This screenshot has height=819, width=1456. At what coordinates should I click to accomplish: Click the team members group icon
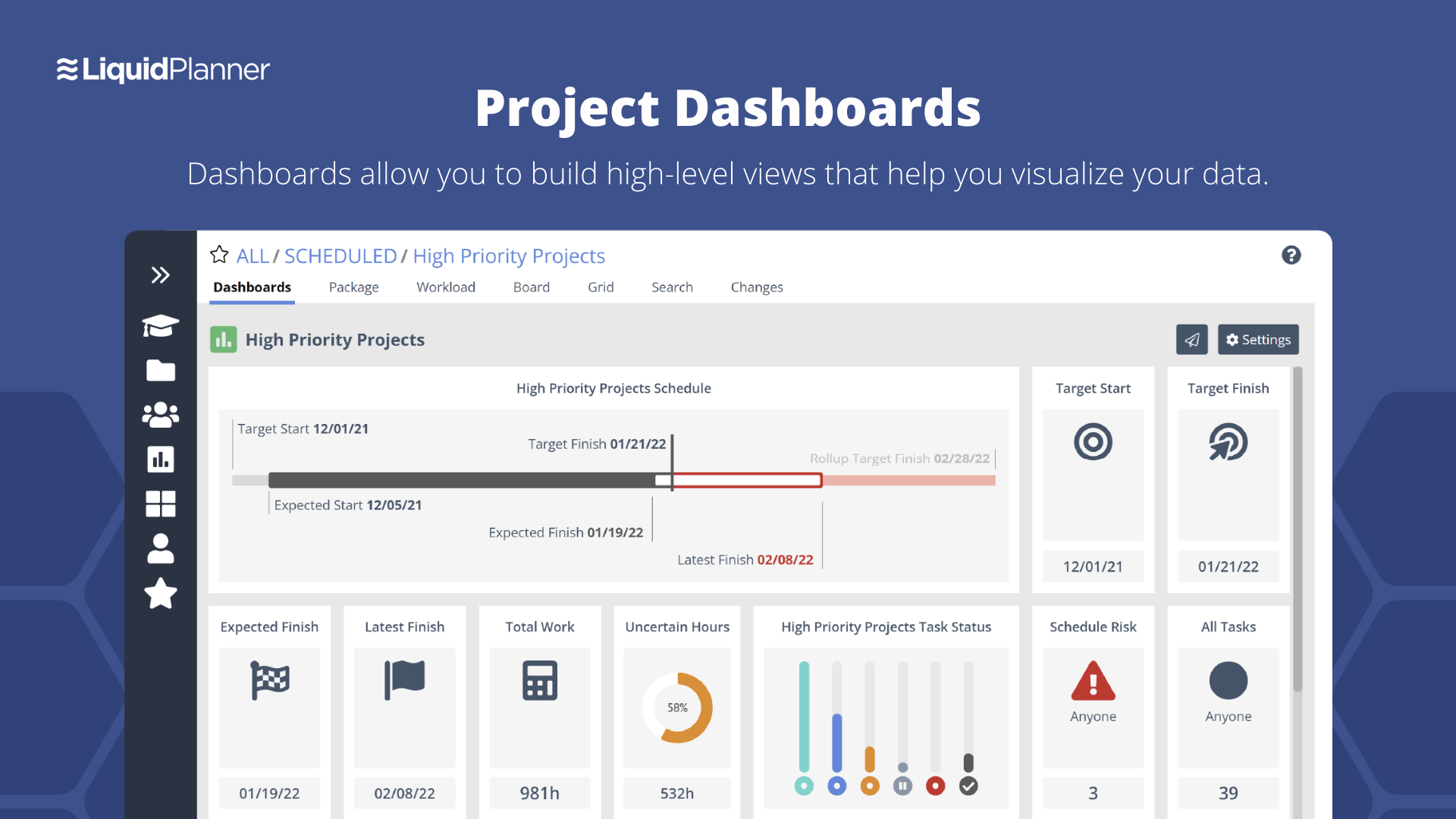click(x=162, y=413)
